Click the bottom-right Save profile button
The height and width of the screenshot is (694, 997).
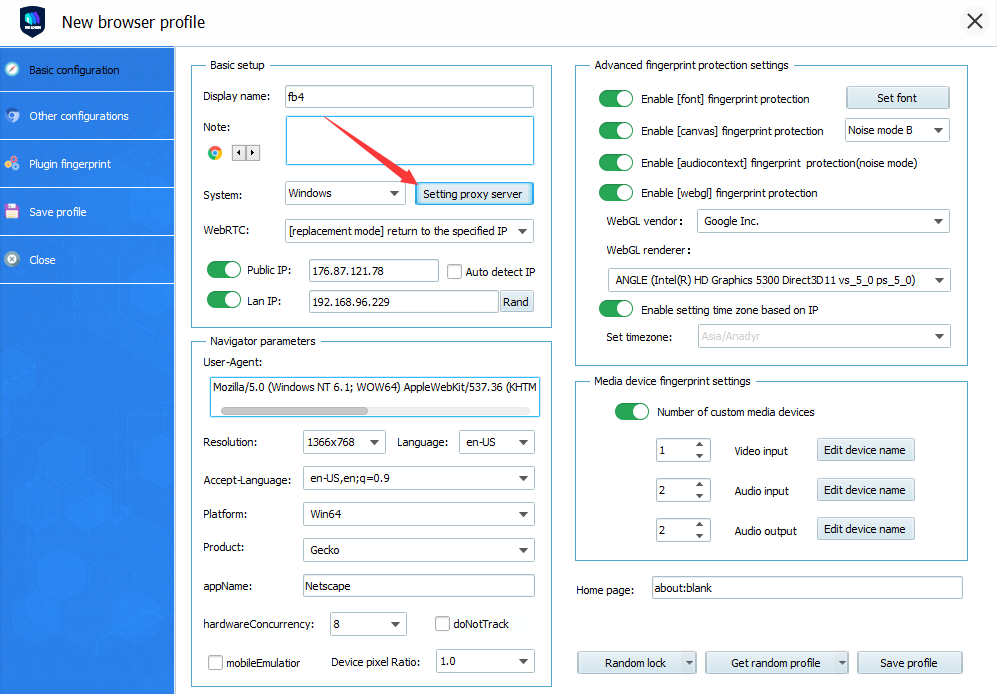tap(909, 663)
